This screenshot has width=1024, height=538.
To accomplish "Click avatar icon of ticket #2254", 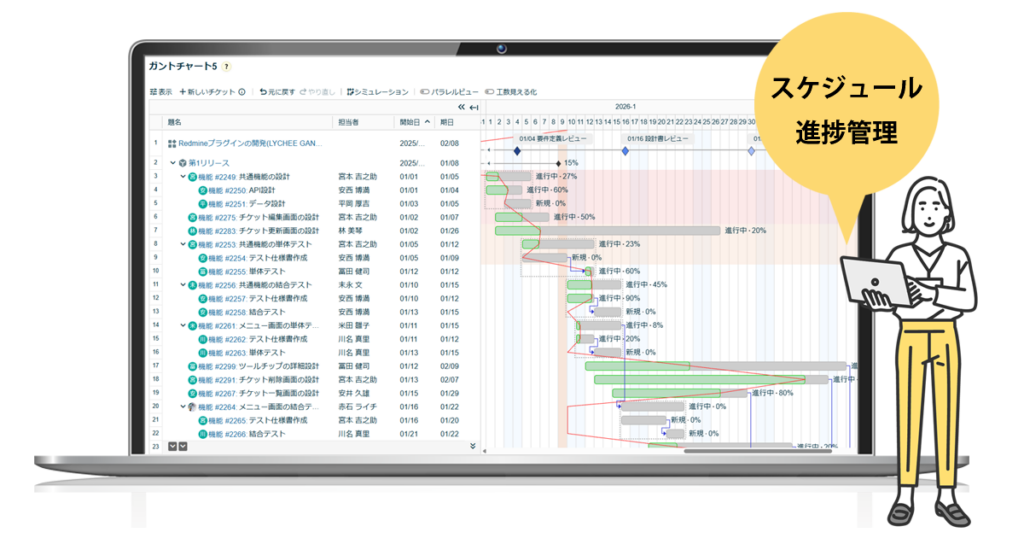I will (202, 259).
